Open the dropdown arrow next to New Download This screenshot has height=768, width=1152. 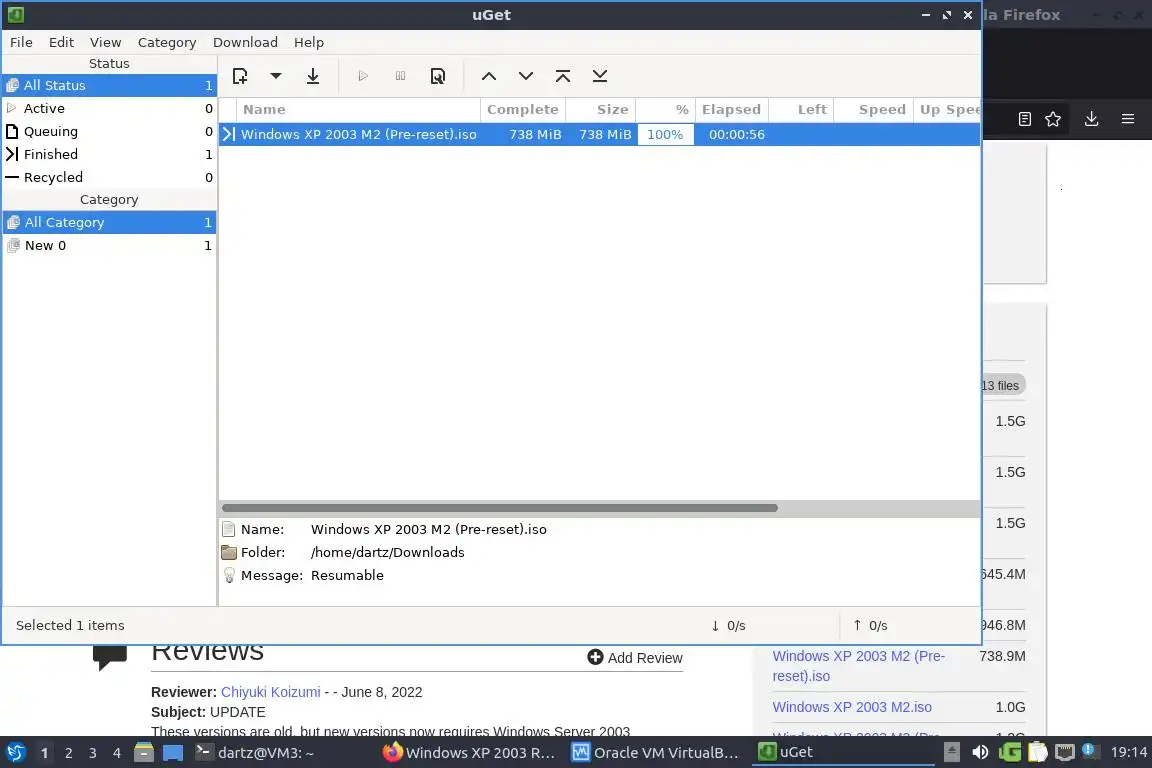click(276, 76)
